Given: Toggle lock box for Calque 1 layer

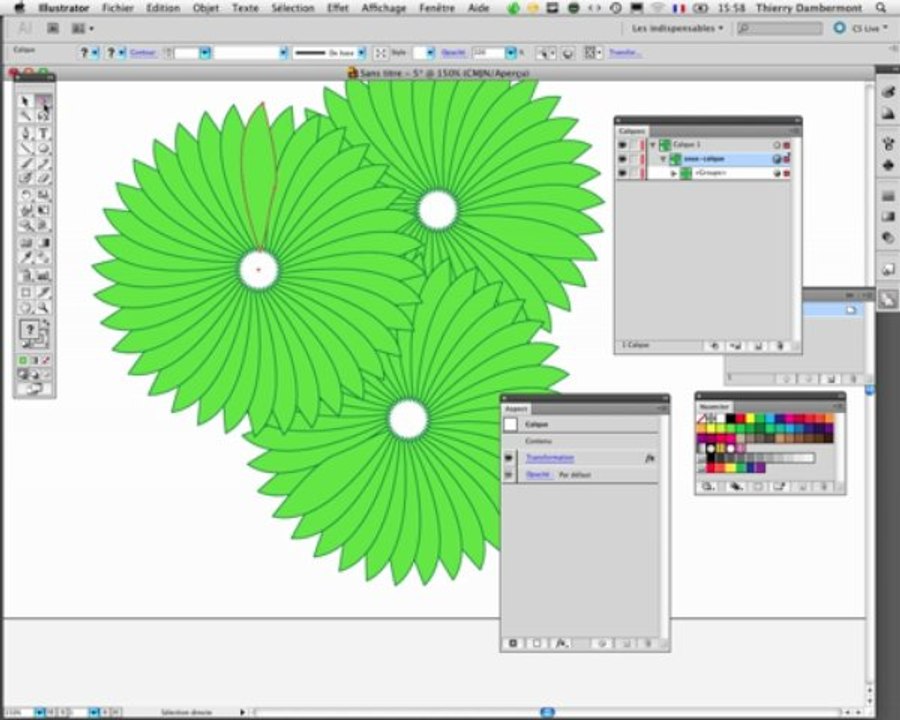Looking at the screenshot, I should (x=635, y=145).
